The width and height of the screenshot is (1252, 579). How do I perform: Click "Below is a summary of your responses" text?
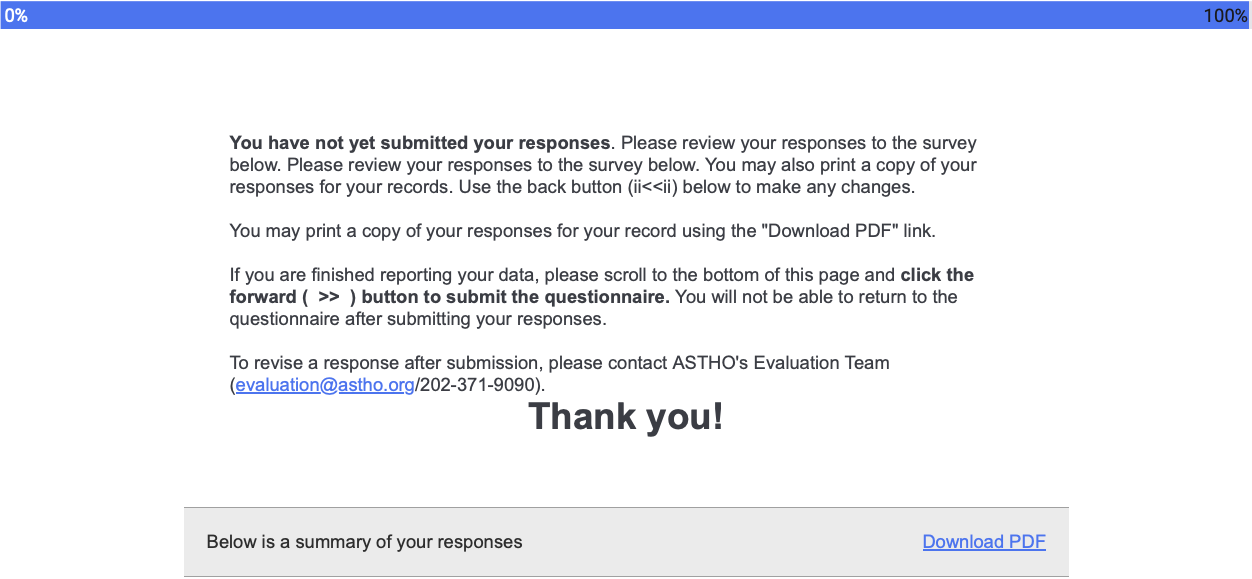point(364,542)
